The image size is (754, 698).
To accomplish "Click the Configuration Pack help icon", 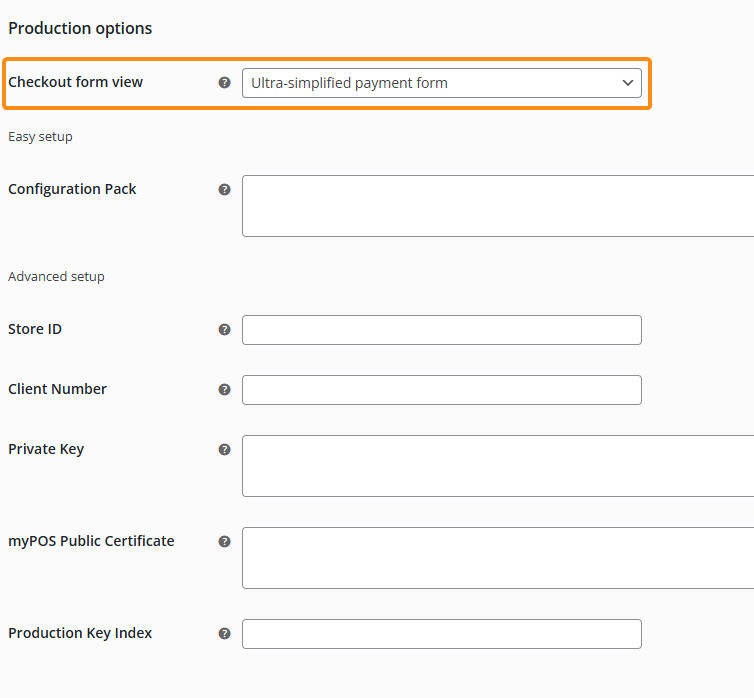I will pos(224,189).
